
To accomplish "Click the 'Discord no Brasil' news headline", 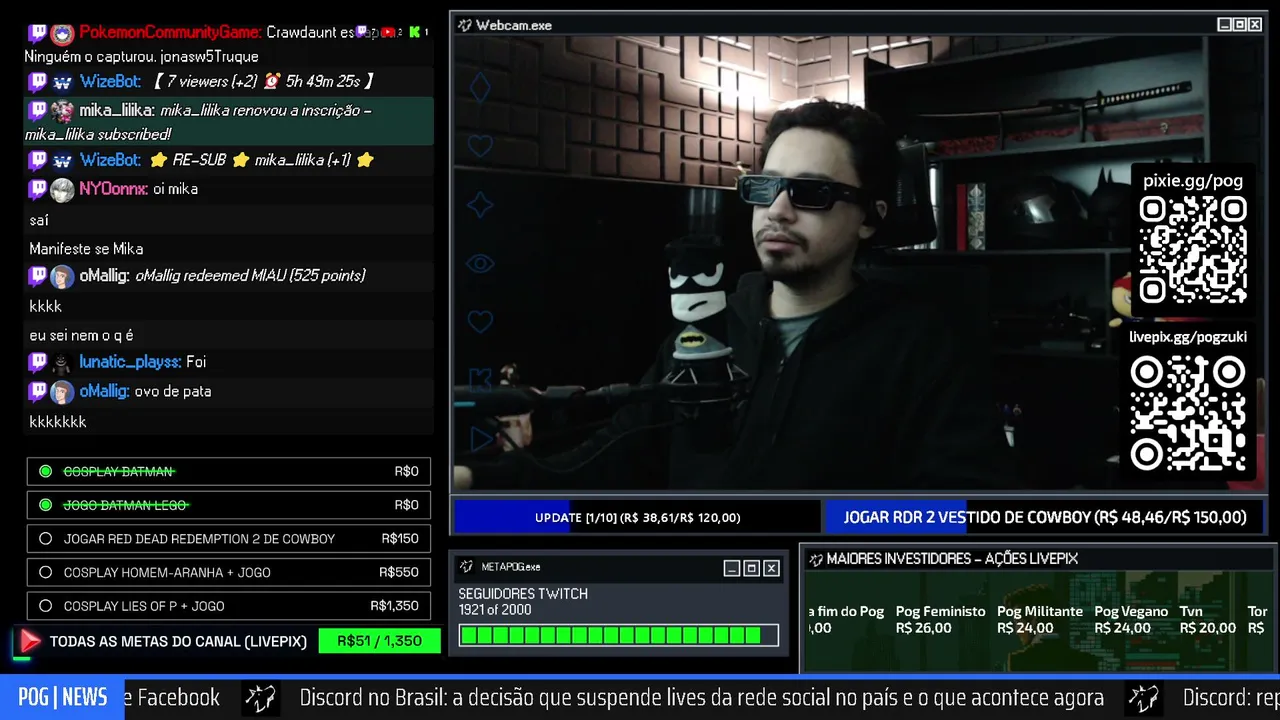I will click(701, 698).
